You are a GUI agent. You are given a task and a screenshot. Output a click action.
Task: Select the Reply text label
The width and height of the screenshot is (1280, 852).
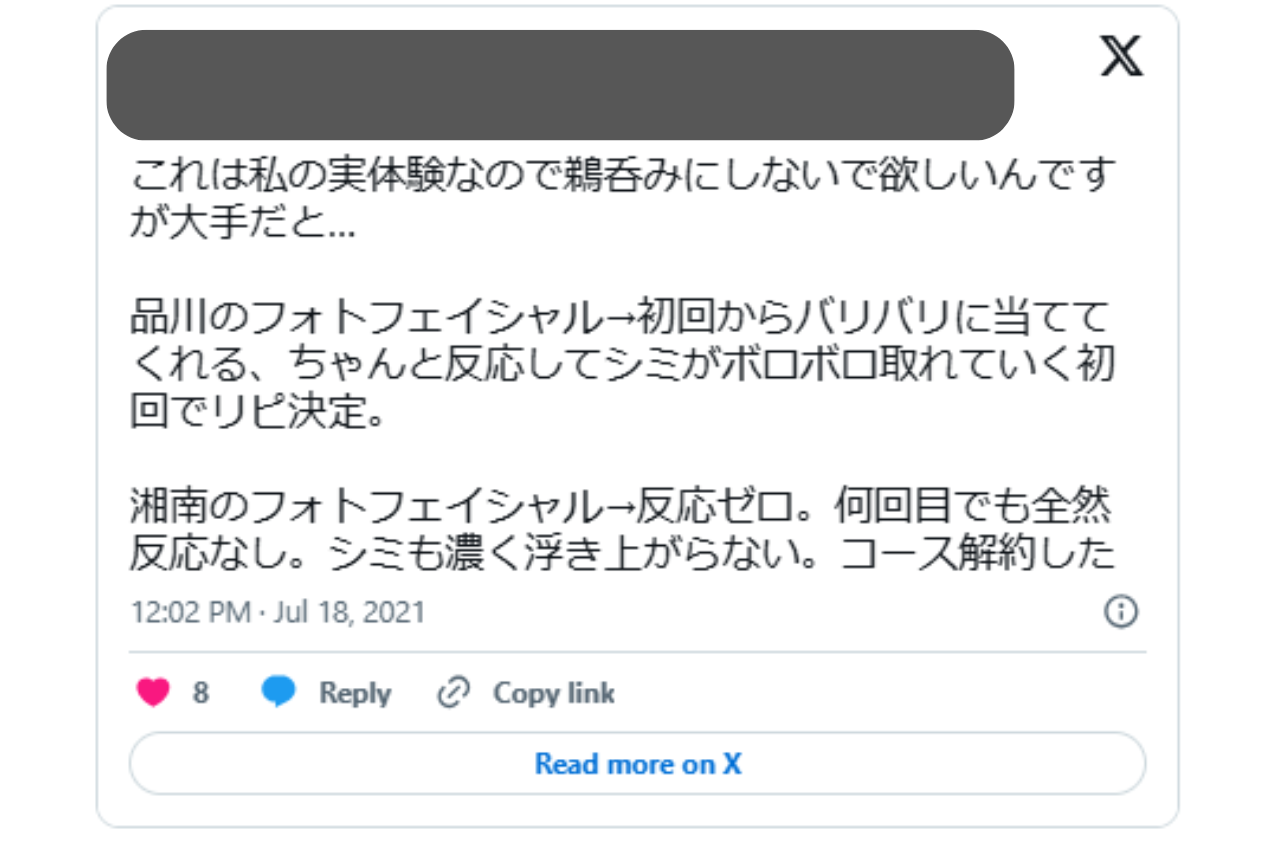tap(354, 693)
